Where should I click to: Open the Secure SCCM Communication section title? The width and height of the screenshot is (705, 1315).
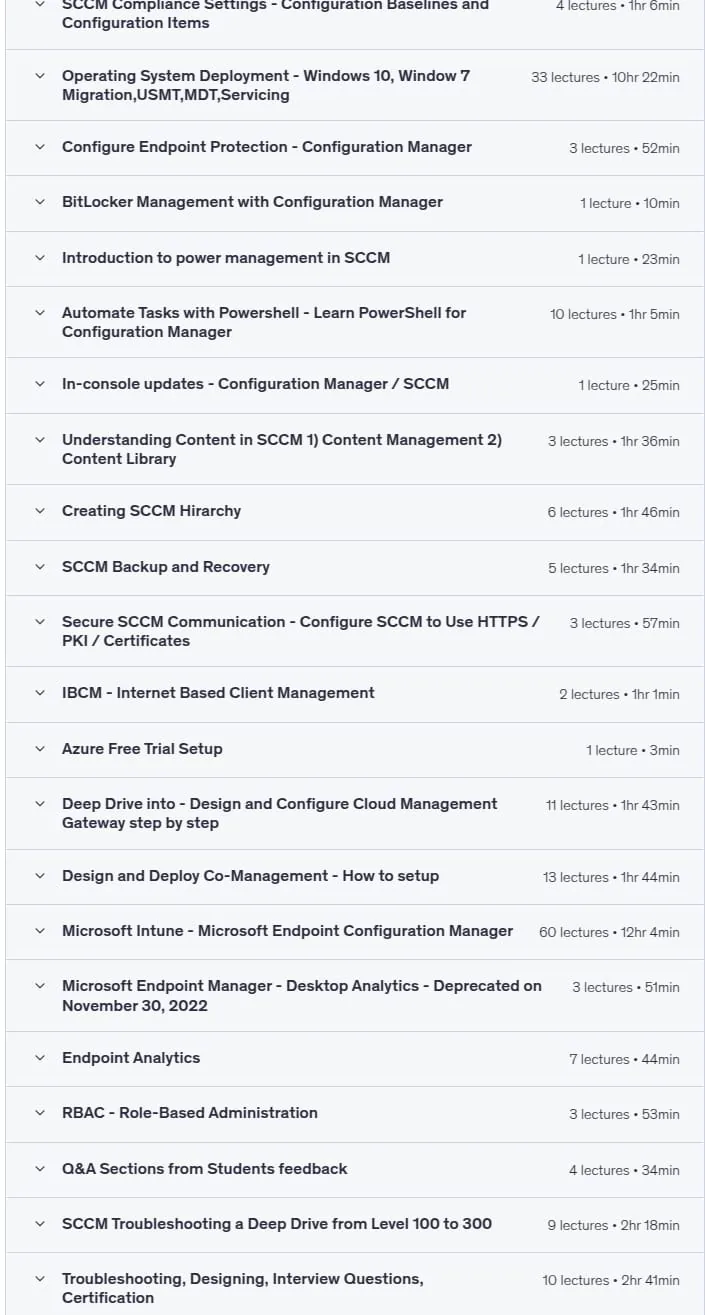(x=300, y=631)
